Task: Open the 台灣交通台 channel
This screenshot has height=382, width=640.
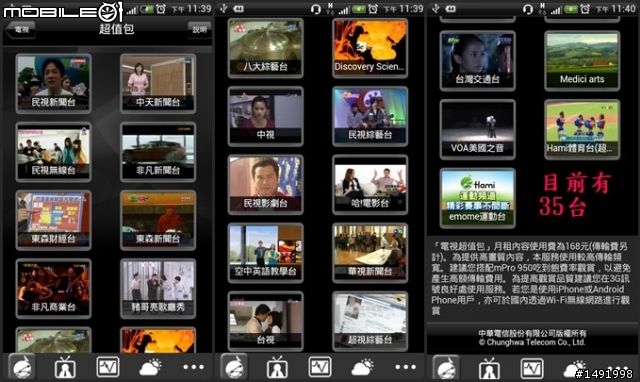Action: coord(478,61)
